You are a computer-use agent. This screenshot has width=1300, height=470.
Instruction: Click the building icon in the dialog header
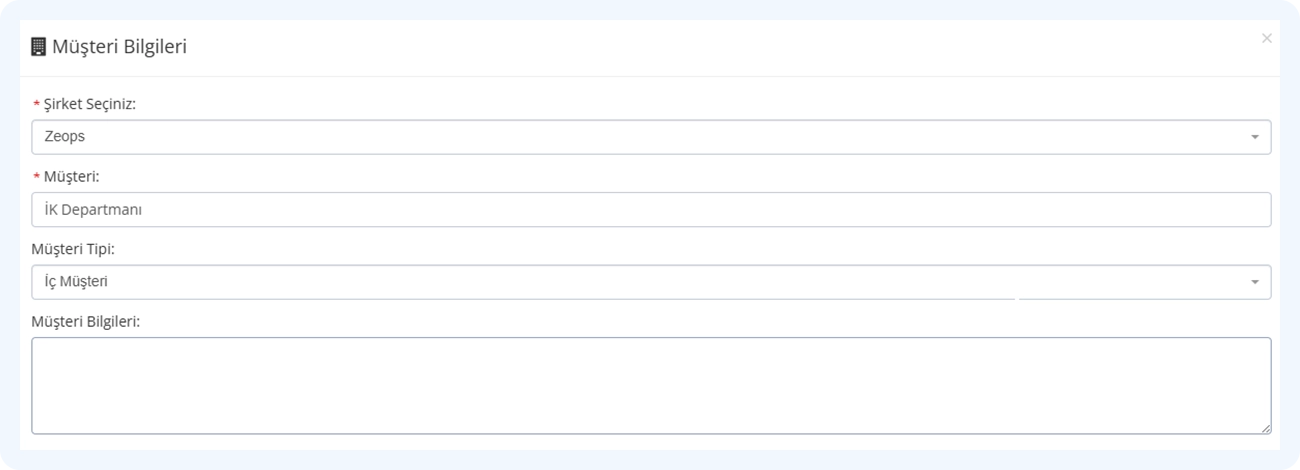click(39, 46)
